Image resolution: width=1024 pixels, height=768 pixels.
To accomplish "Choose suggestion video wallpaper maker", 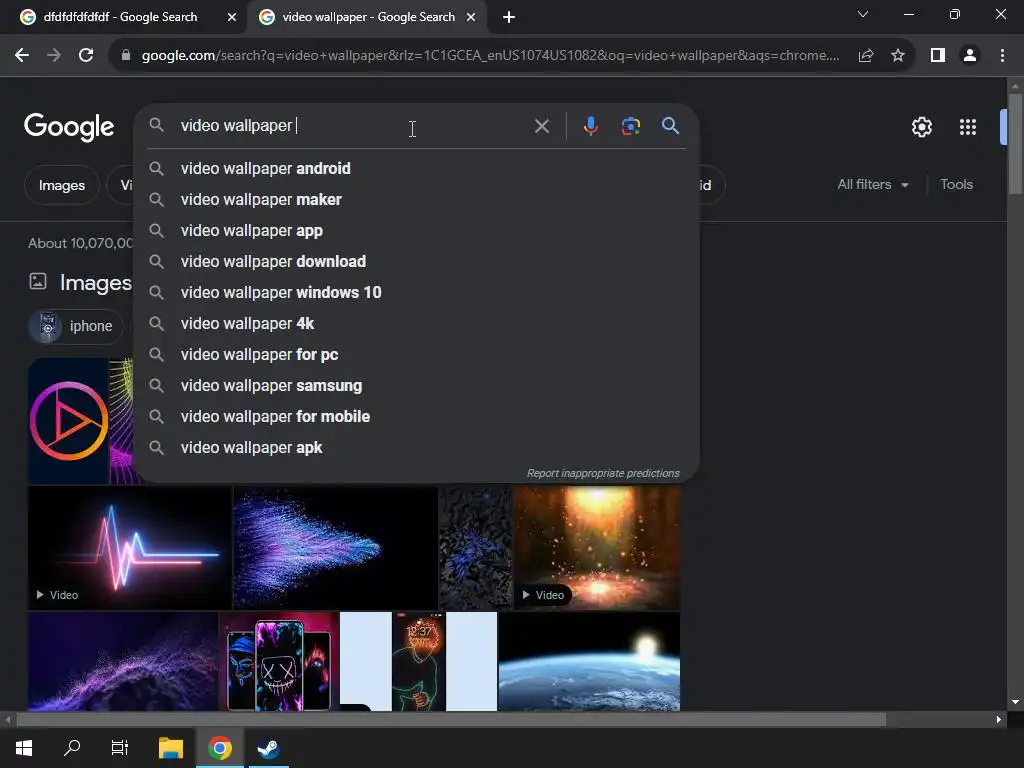I will click(417, 200).
